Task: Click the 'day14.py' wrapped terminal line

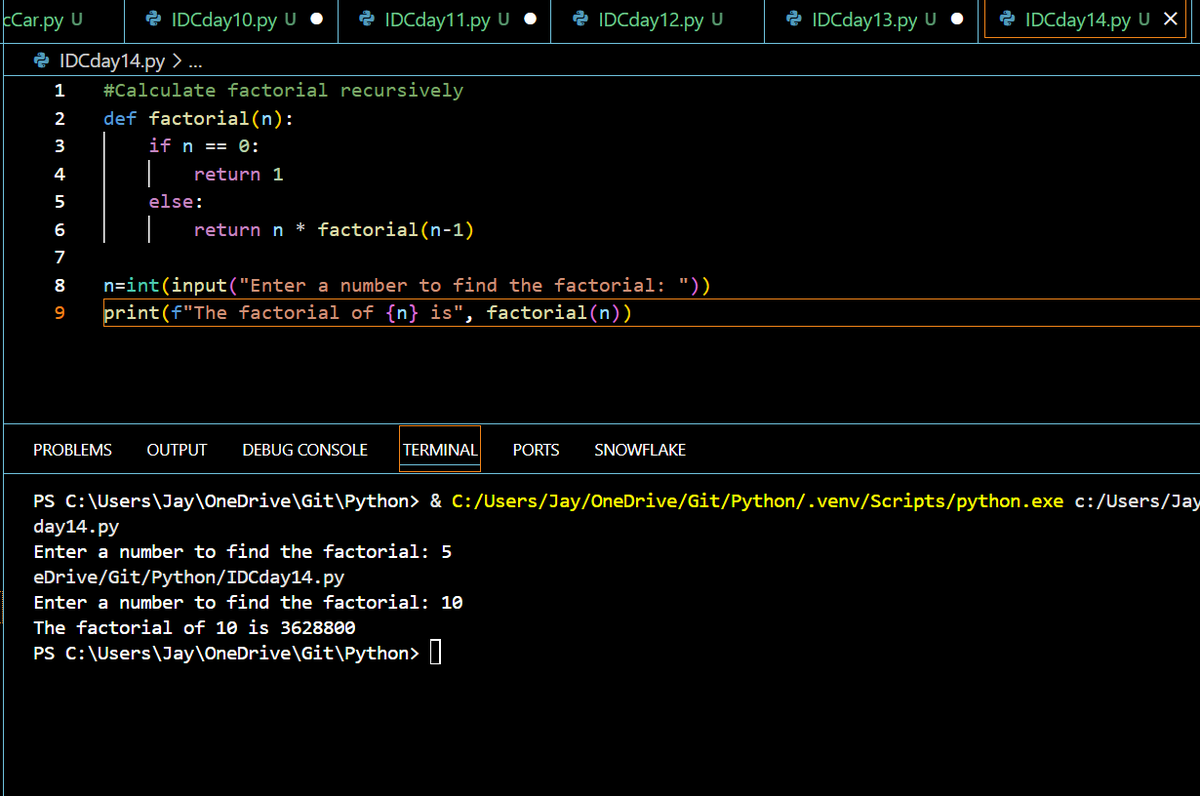Action: 76,526
